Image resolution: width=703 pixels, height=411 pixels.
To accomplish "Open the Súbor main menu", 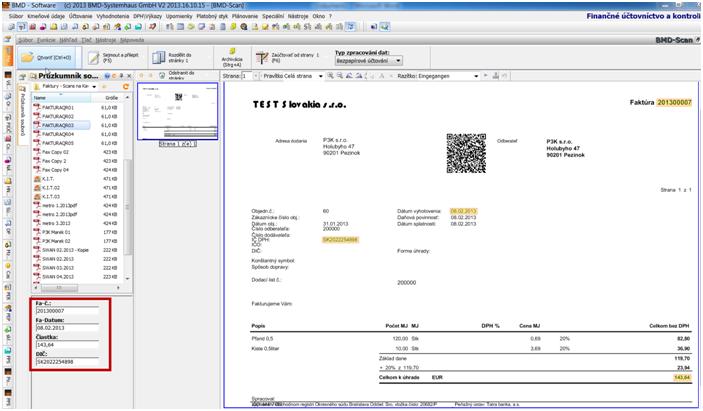I will 16,16.
